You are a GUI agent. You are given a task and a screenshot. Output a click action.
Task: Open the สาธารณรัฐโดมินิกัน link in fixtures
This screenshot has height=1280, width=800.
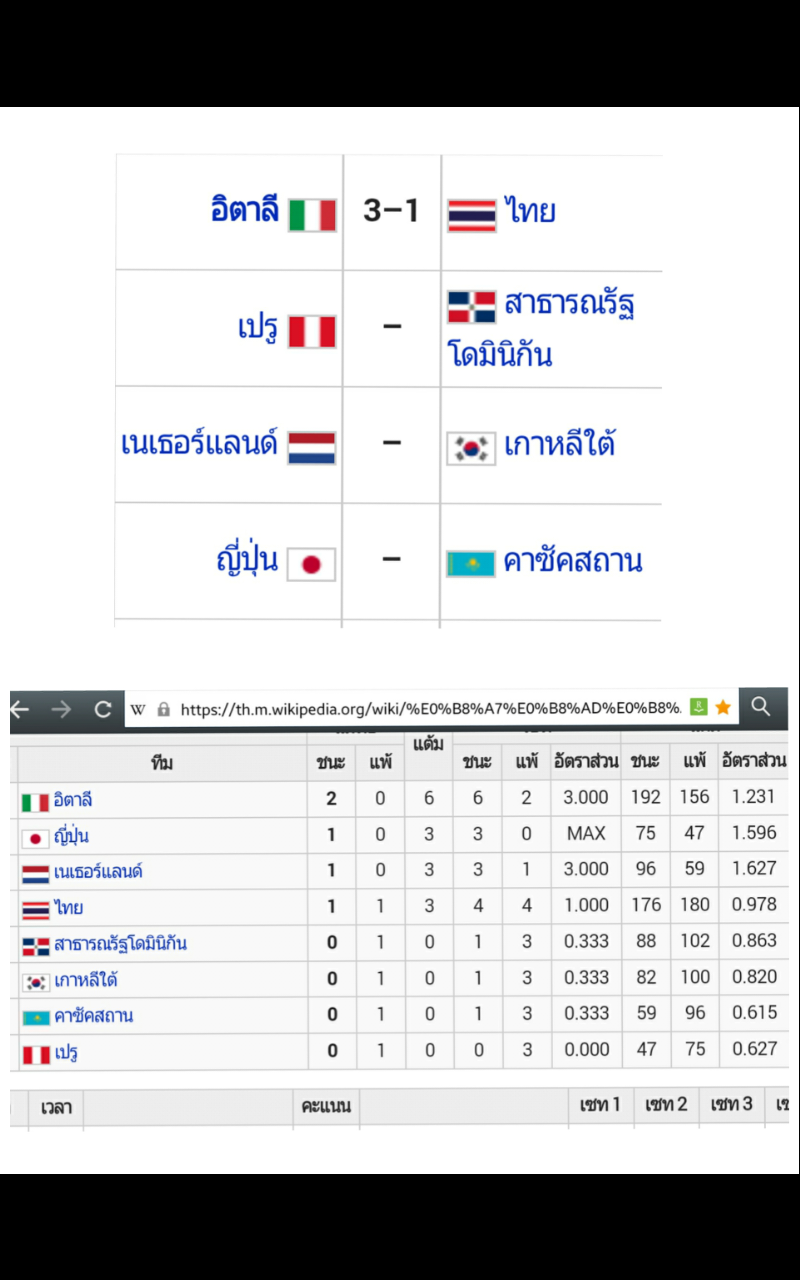coord(541,328)
